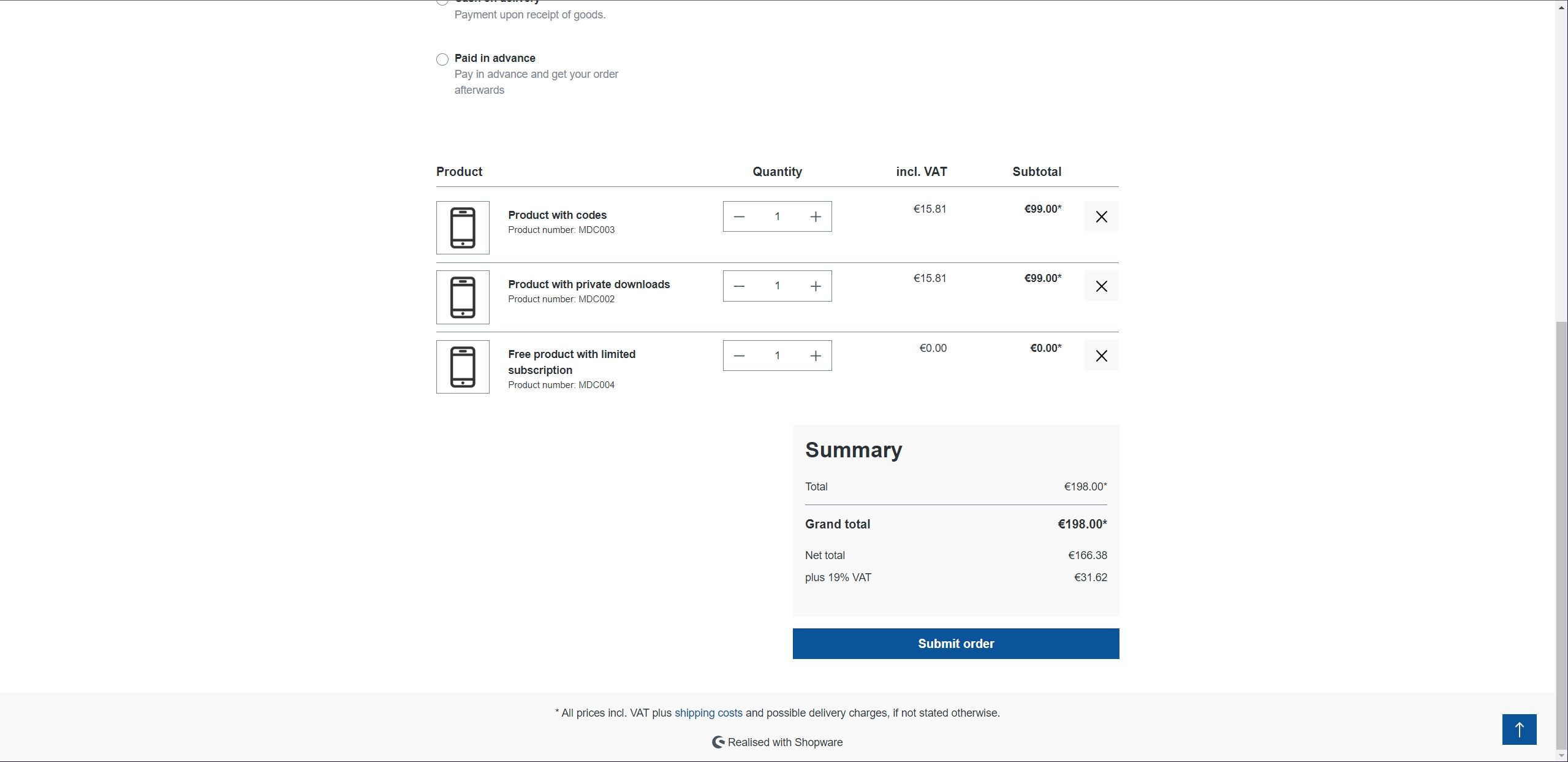Screen dimensions: 1568x762
Task: Increase quantity of Product with codes
Action: point(816,216)
